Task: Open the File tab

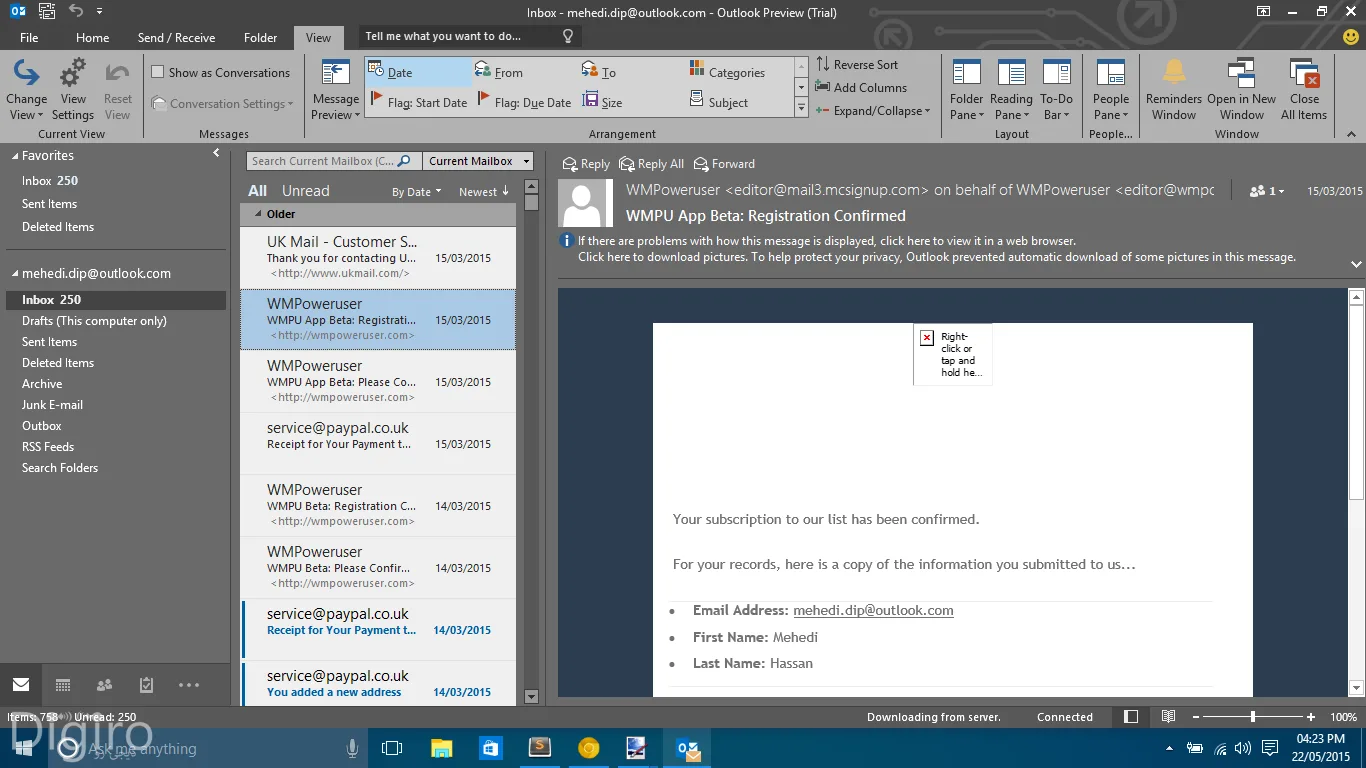Action: (29, 38)
